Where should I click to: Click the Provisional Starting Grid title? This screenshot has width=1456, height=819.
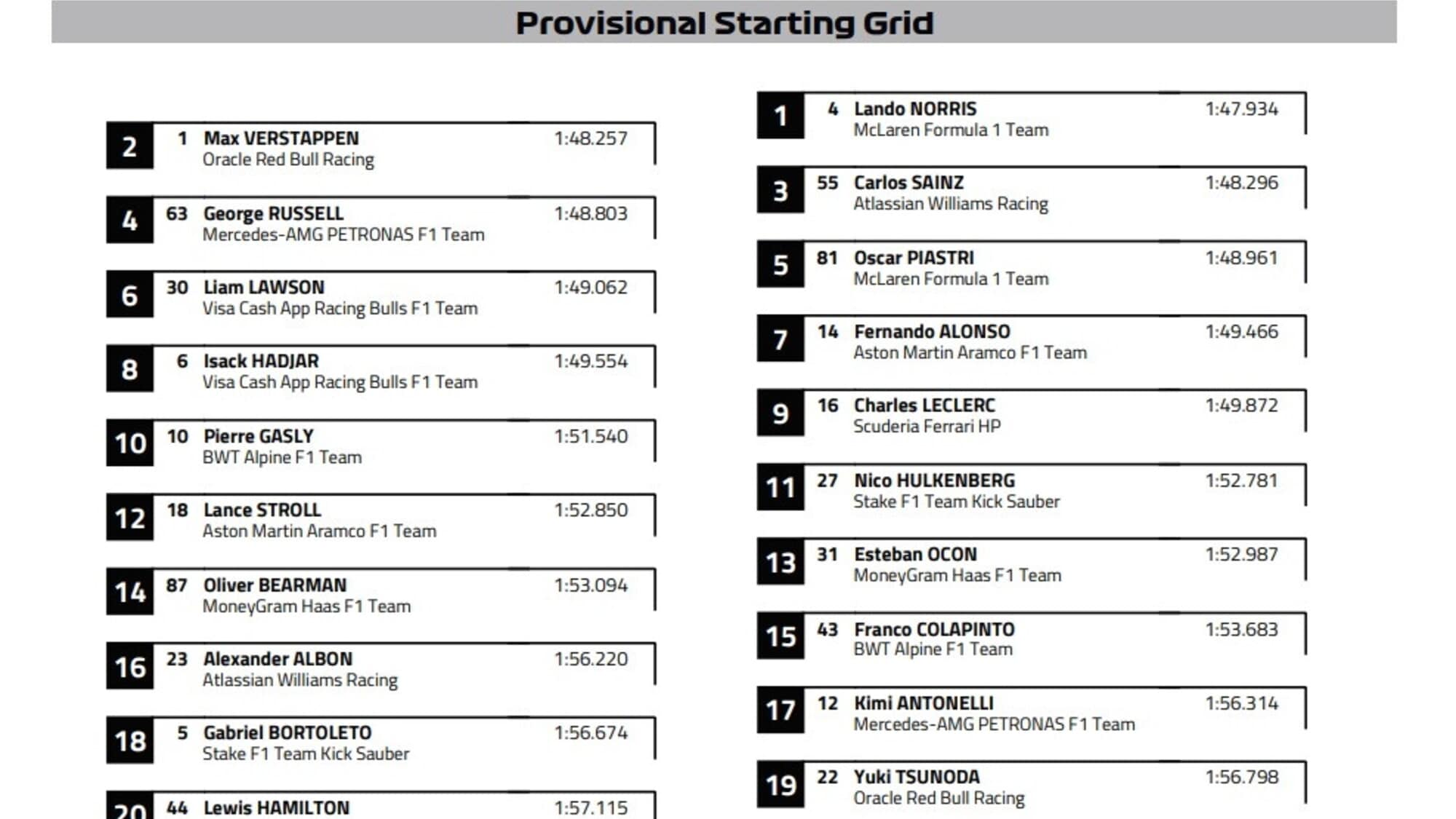pyautogui.click(x=724, y=23)
